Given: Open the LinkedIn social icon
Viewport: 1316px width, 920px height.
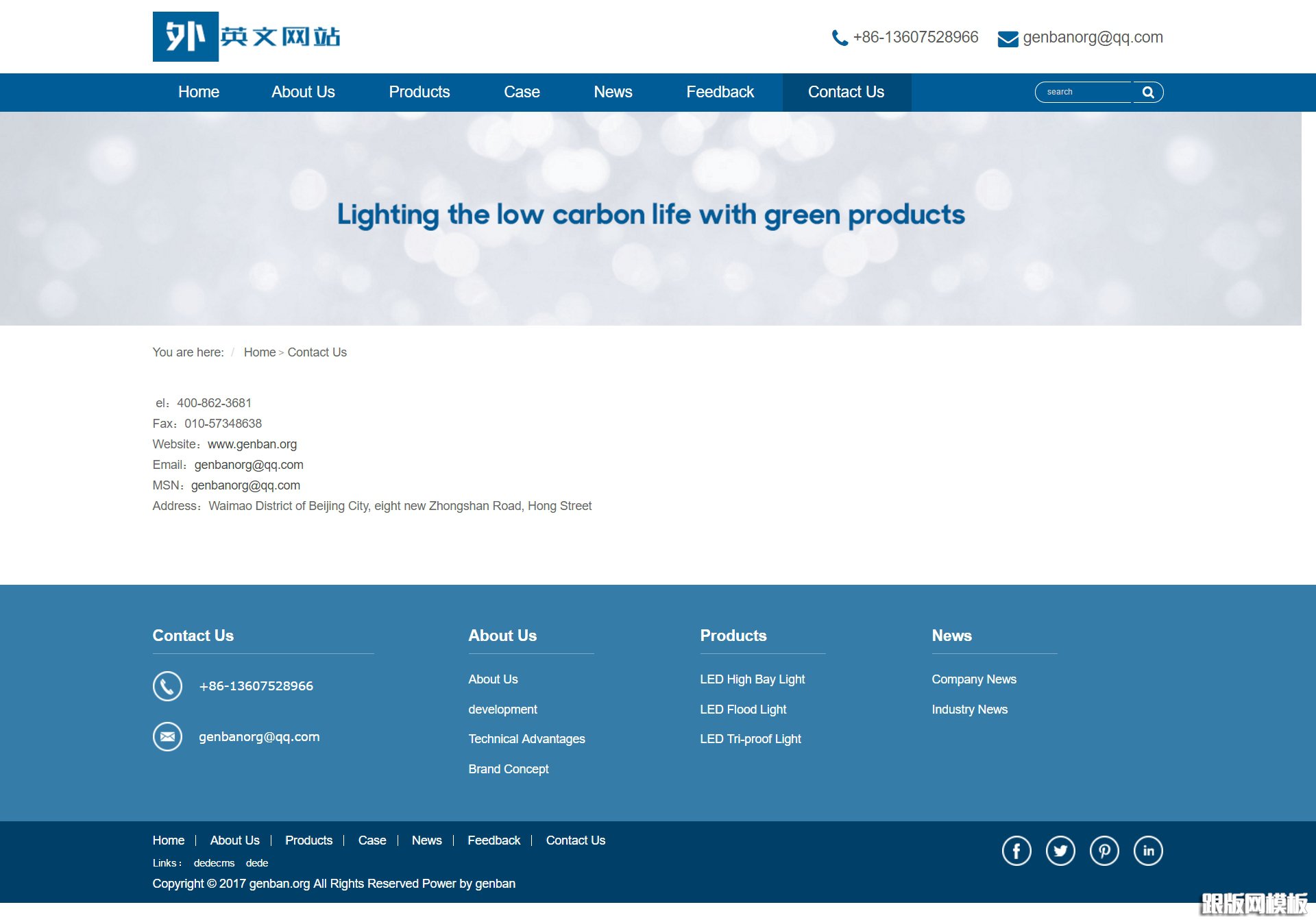Looking at the screenshot, I should pyautogui.click(x=1148, y=851).
